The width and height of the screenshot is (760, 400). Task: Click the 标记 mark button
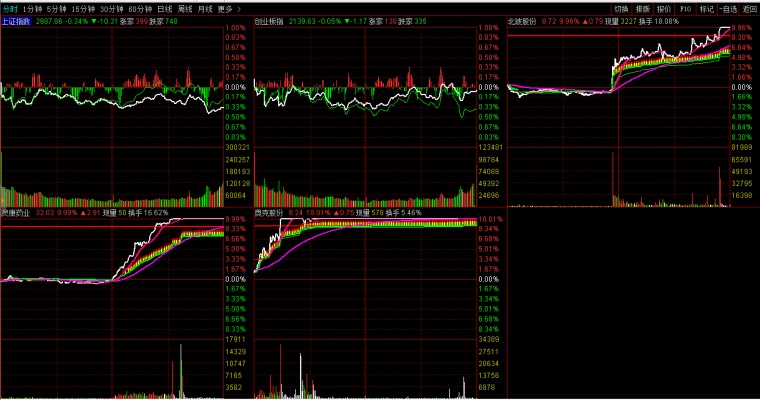707,9
